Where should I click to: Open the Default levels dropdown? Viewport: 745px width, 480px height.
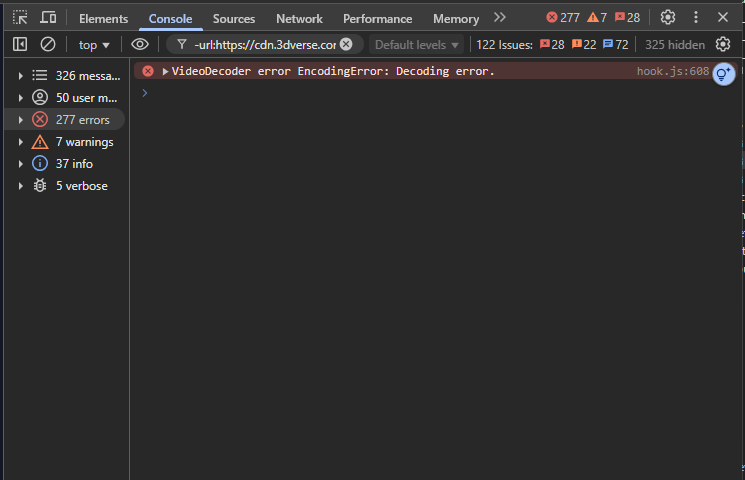coord(416,45)
